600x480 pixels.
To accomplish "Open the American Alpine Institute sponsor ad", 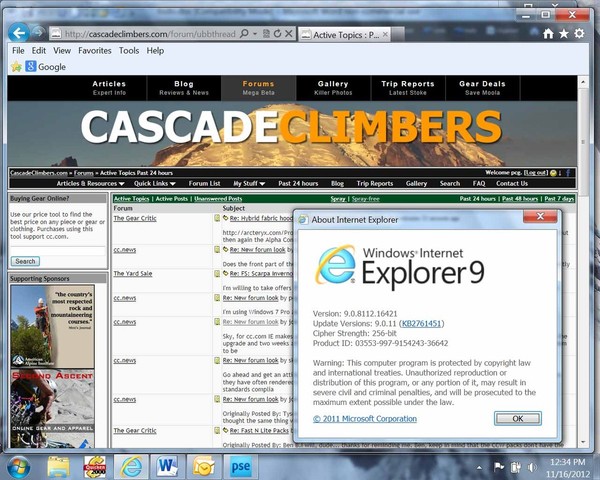I will coord(52,326).
